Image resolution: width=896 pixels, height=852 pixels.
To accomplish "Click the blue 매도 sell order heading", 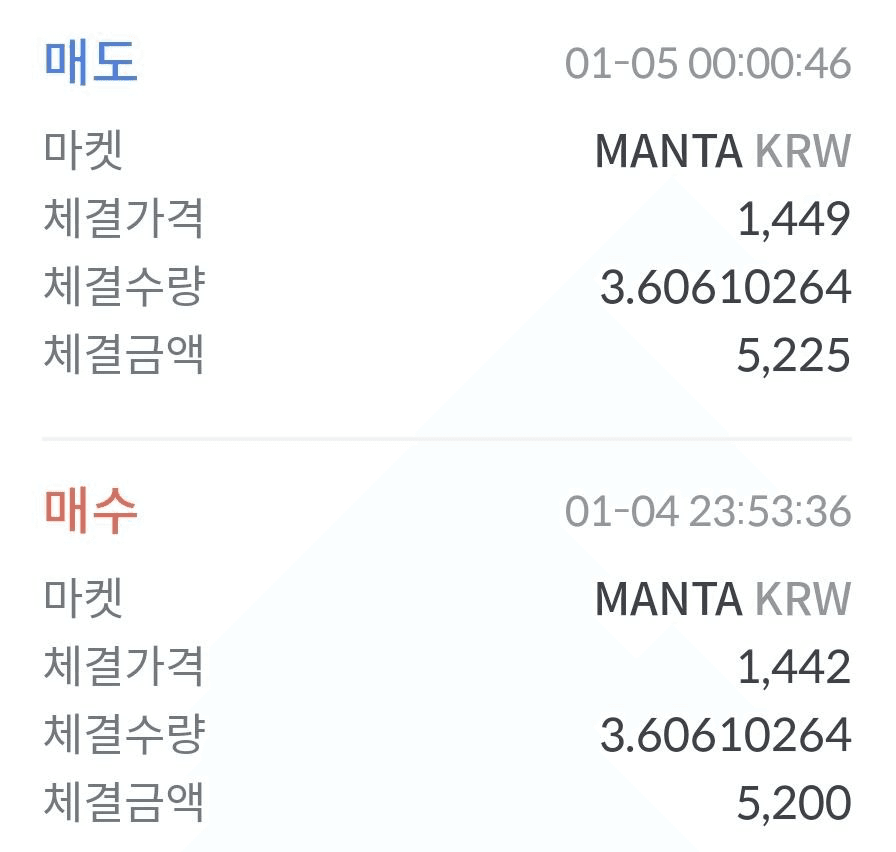I will (x=90, y=62).
